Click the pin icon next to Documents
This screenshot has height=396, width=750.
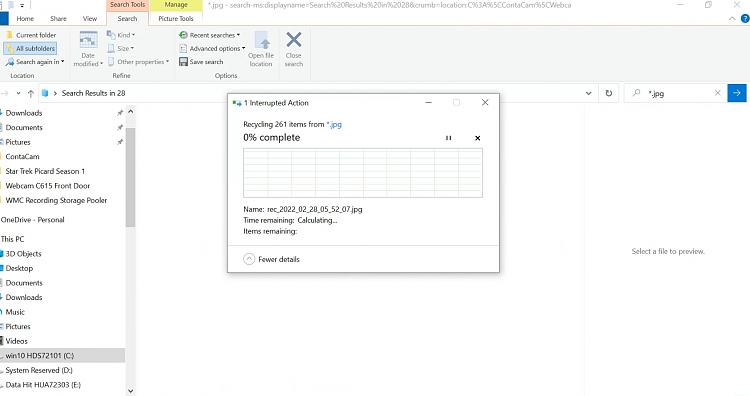(x=120, y=128)
